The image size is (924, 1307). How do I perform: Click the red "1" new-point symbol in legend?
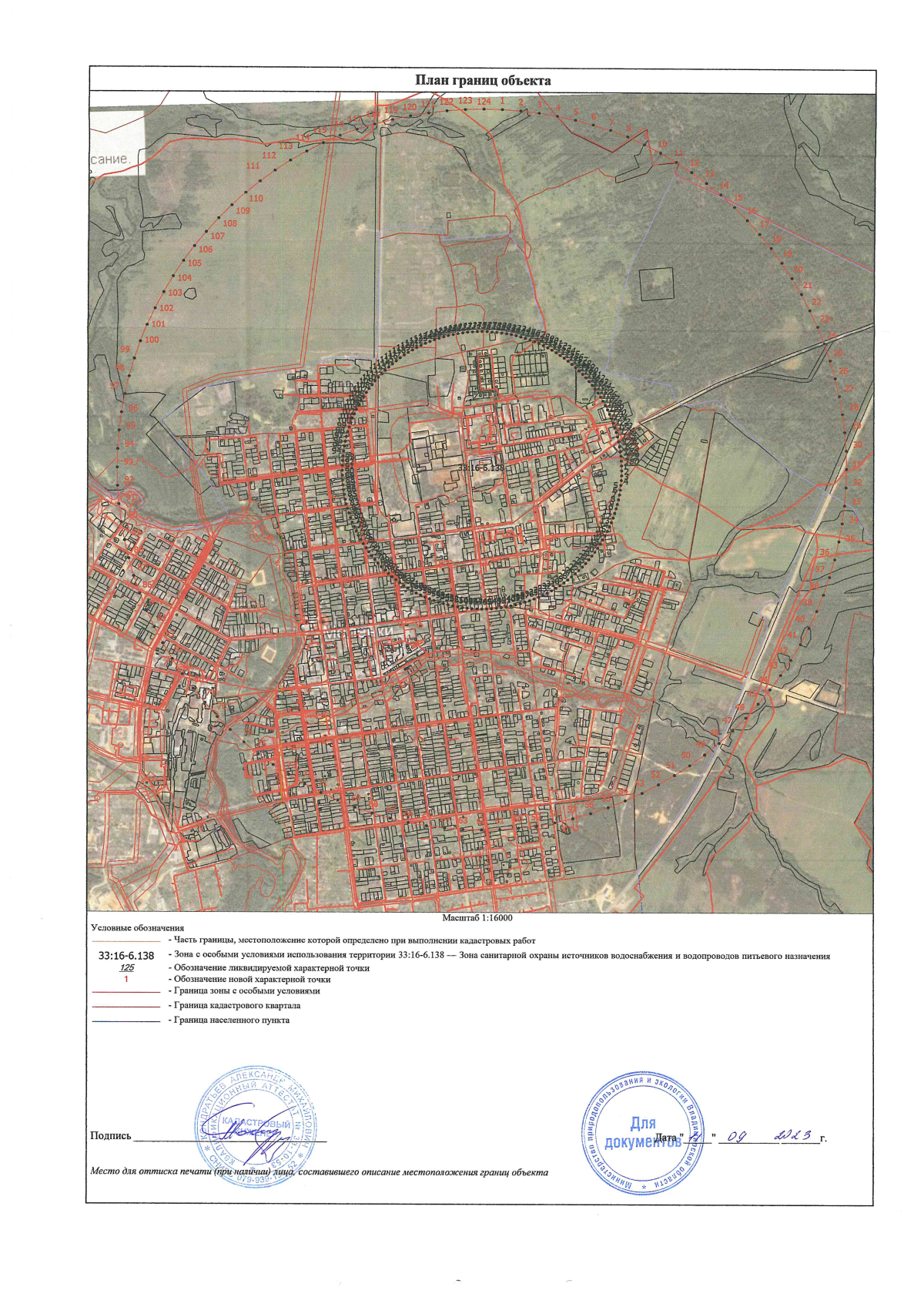(126, 979)
